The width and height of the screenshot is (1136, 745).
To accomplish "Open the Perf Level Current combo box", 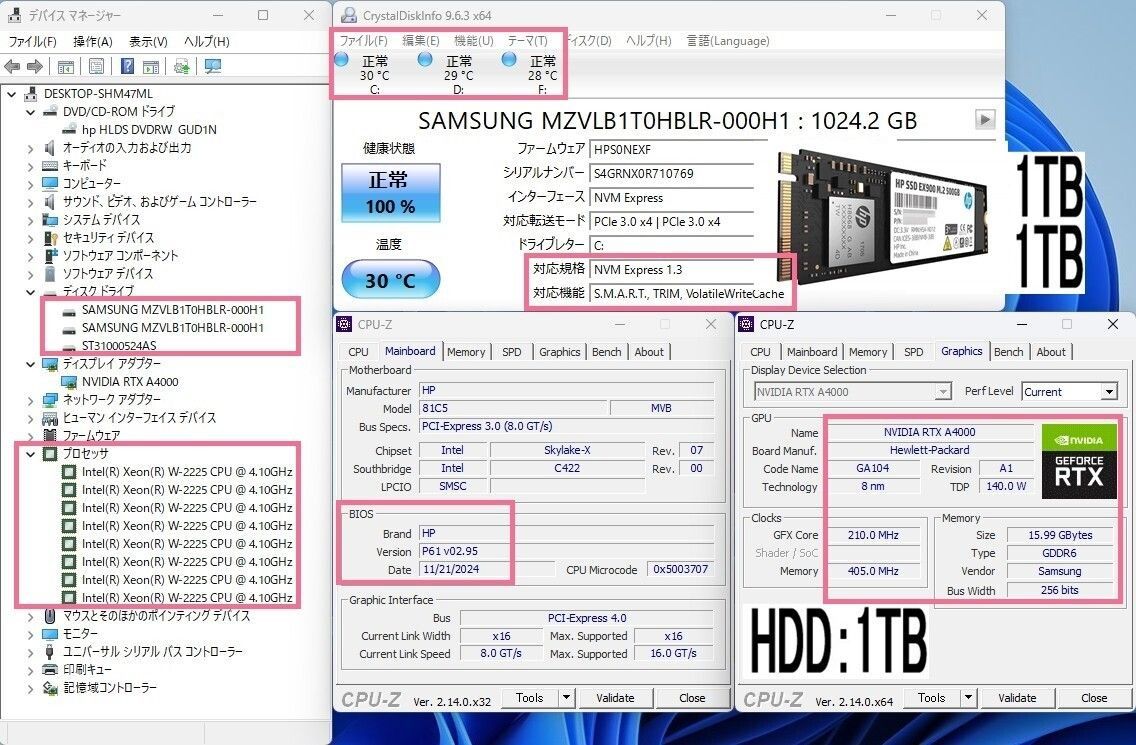I will (1069, 391).
